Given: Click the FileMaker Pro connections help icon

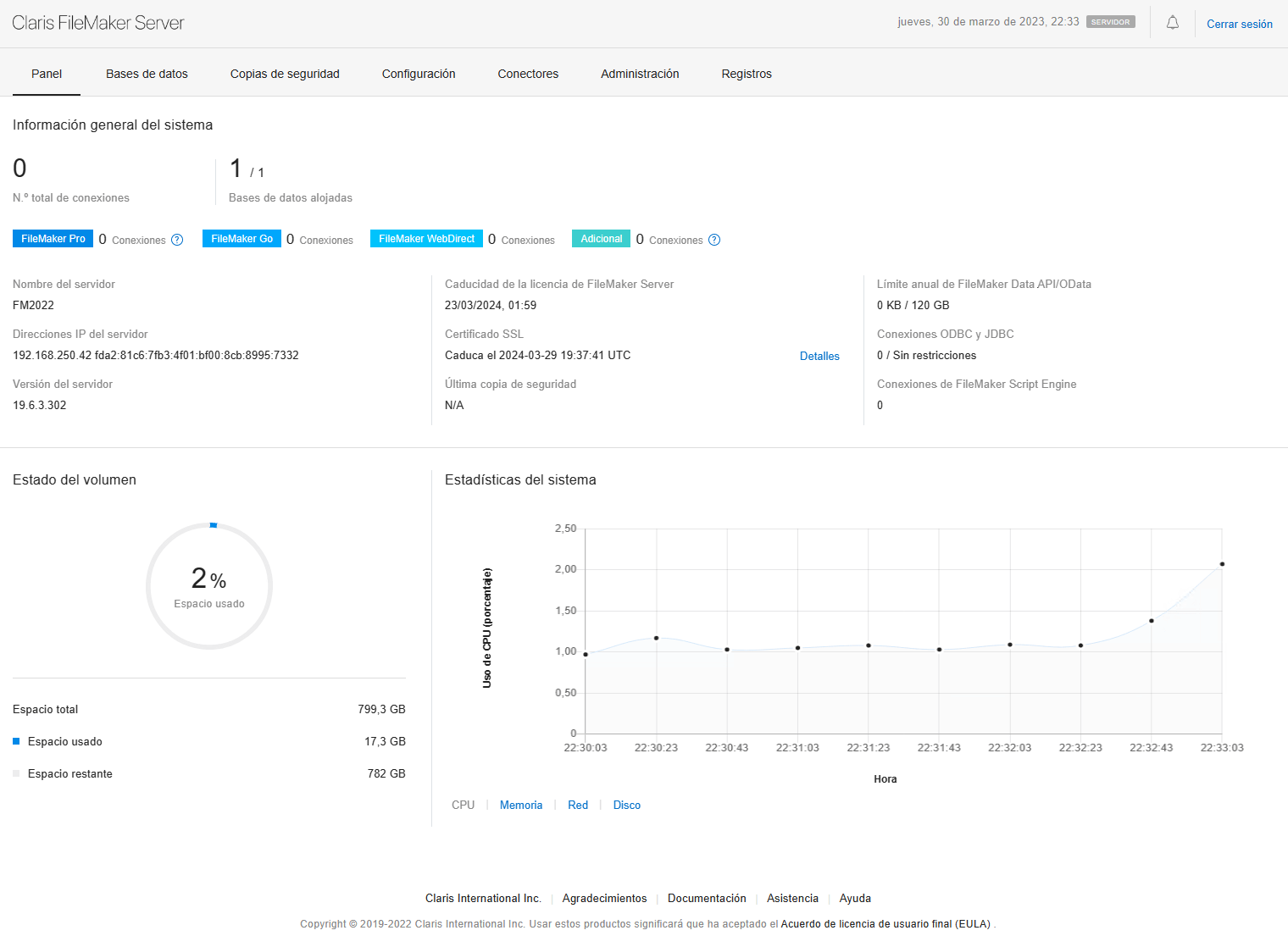Looking at the screenshot, I should coord(177,240).
